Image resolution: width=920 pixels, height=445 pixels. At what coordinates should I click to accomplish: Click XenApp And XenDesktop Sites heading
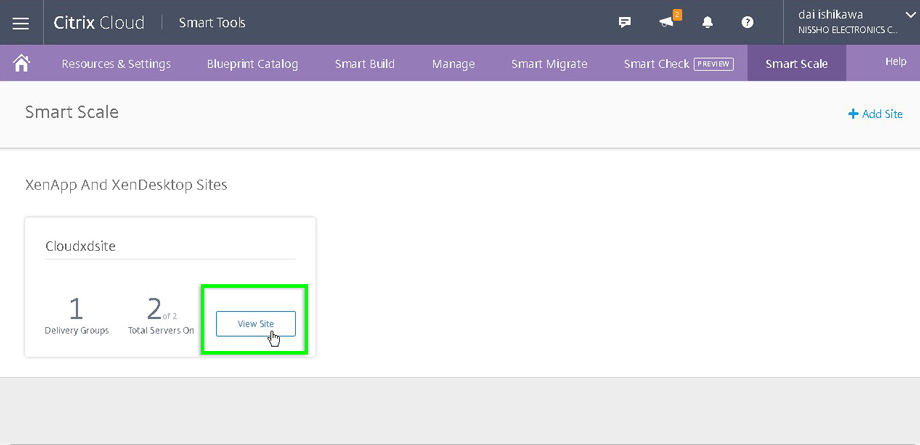(x=126, y=186)
